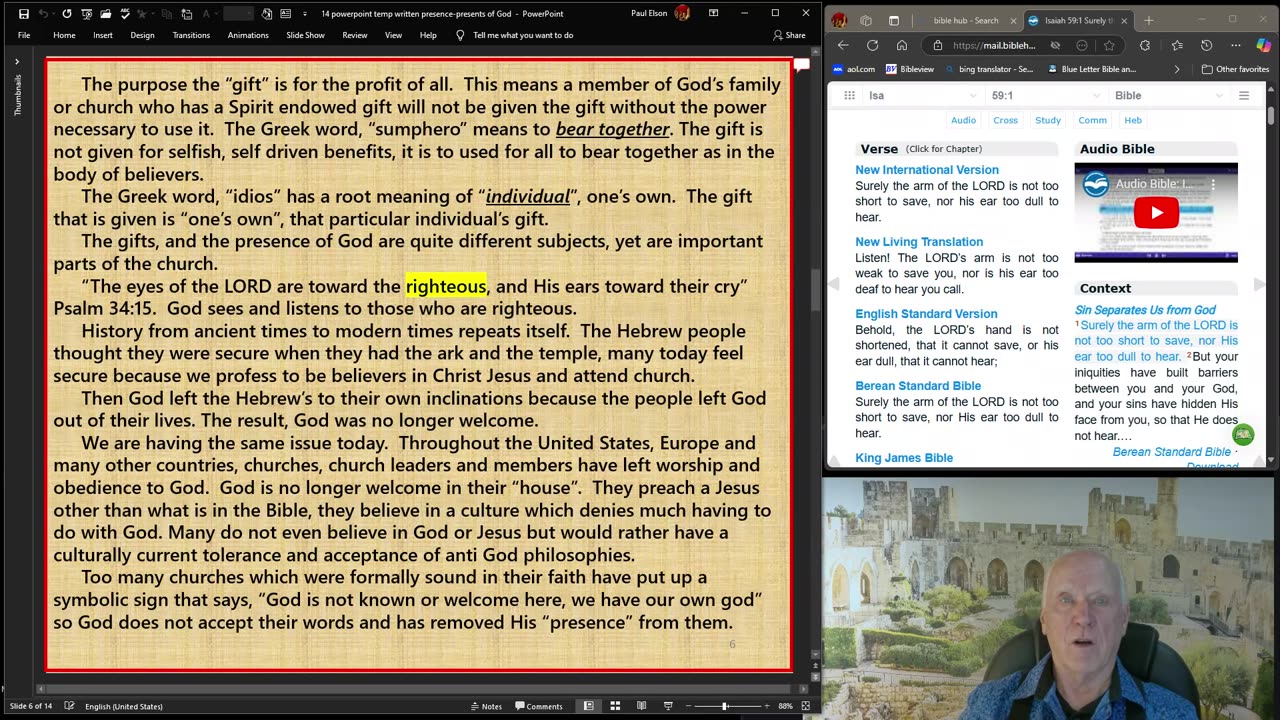Screen dimensions: 1280x720
Task: Show more favorites bar items chevron
Action: 1177,69
